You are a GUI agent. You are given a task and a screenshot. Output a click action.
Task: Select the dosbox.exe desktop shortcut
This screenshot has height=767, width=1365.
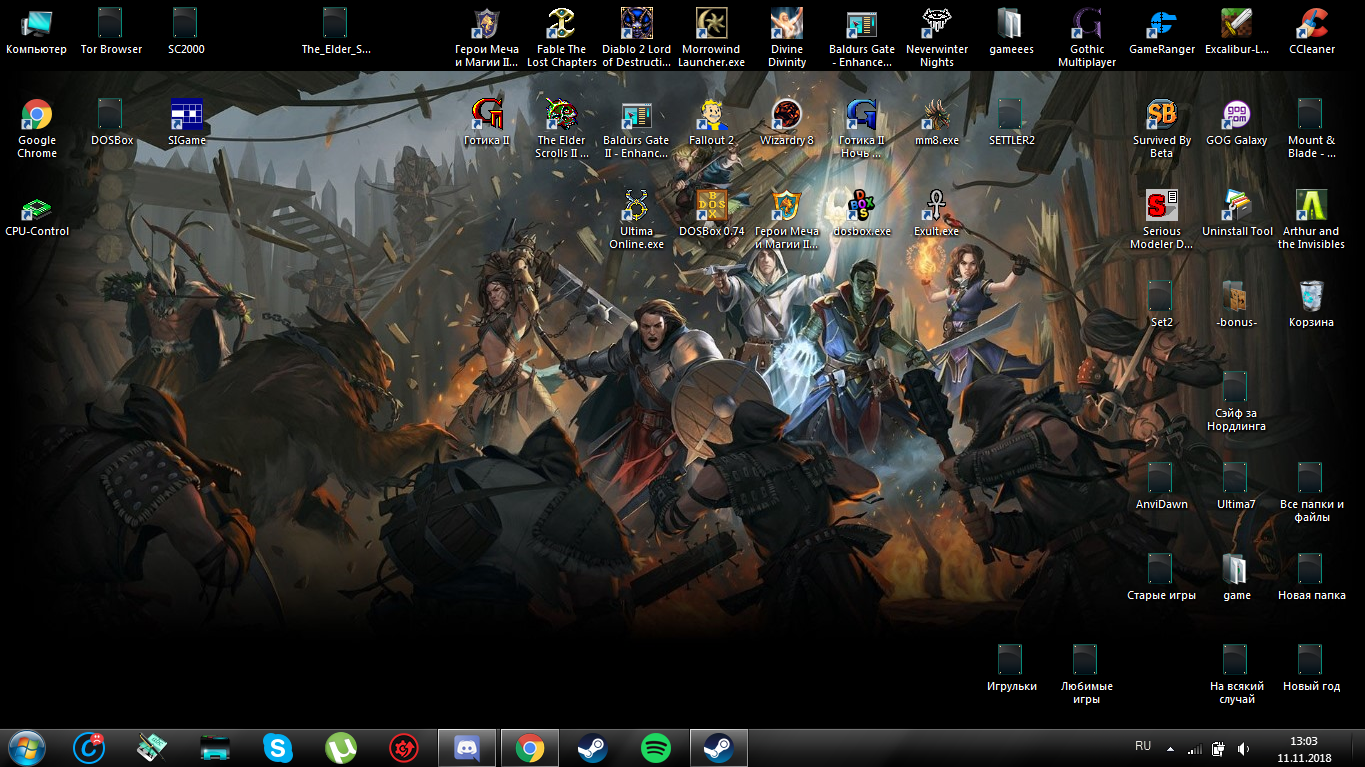point(862,213)
